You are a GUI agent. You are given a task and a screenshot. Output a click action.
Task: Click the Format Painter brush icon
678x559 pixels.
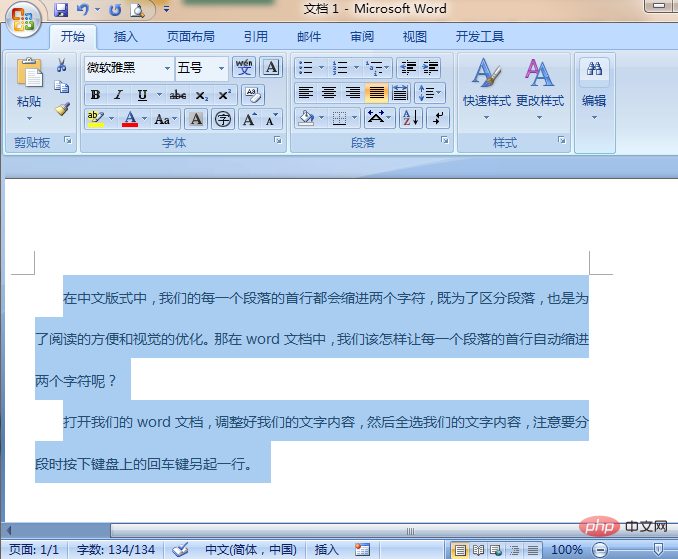62,109
